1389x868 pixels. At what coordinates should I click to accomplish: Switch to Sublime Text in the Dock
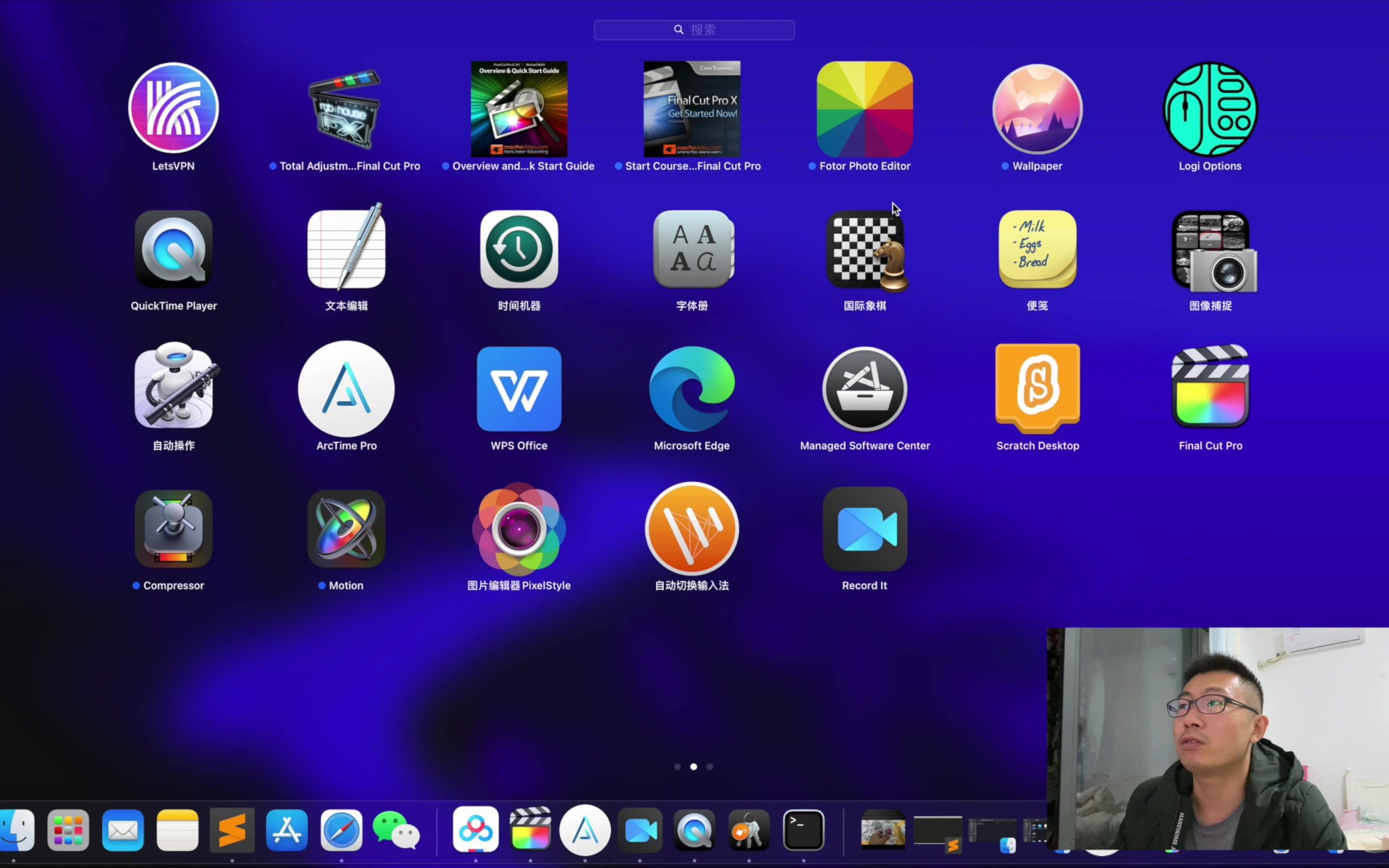coord(232,830)
